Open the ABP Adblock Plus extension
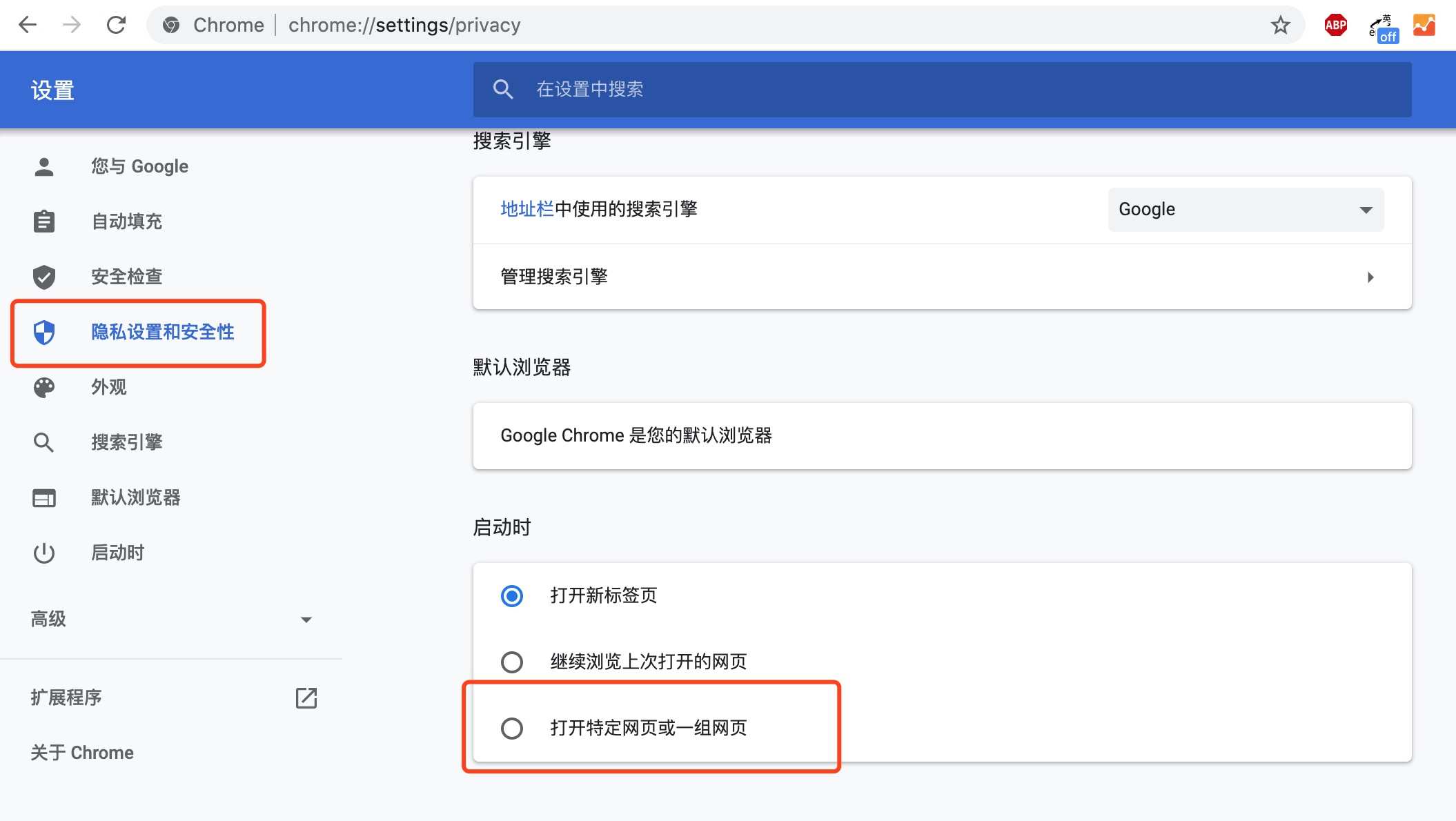Screen dimensions: 1456x821 1336,26
